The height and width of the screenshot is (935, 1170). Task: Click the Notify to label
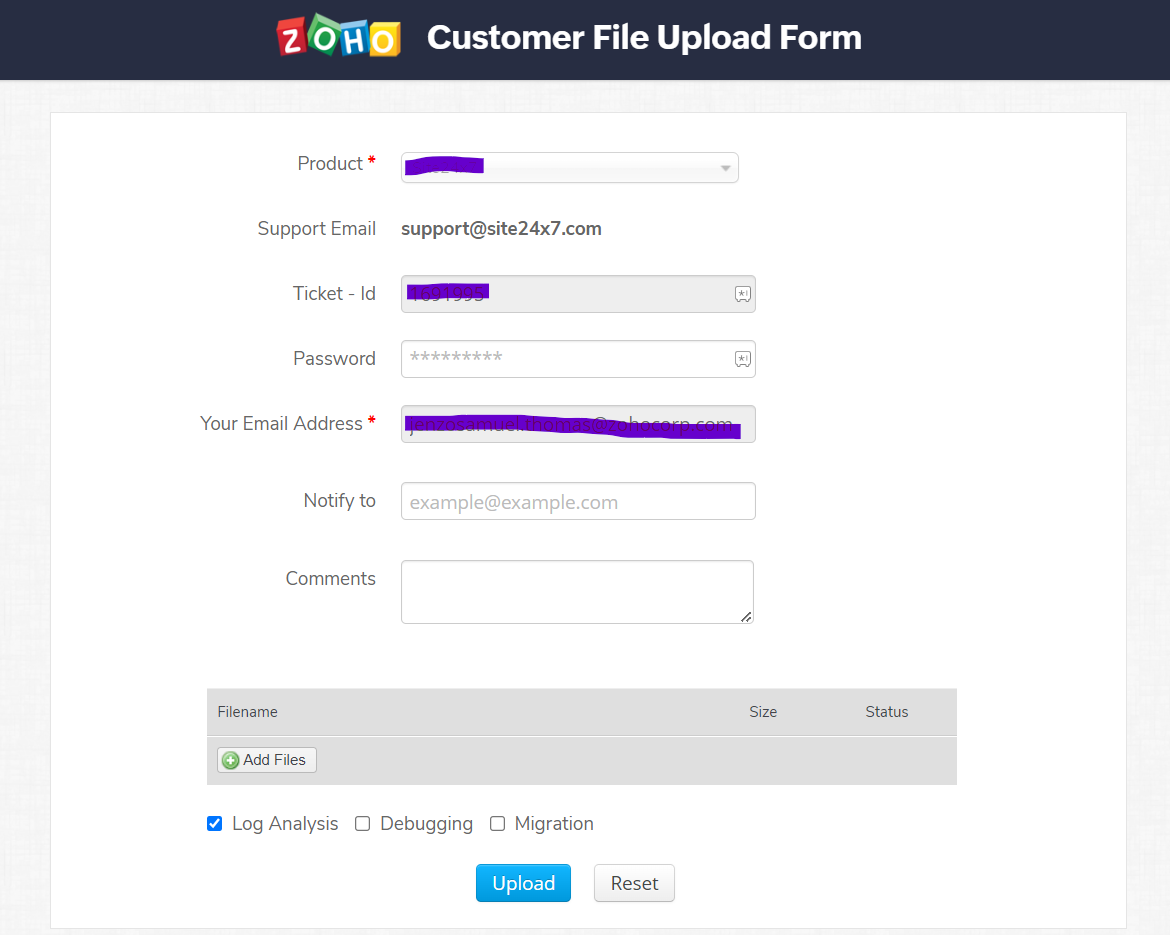(340, 500)
